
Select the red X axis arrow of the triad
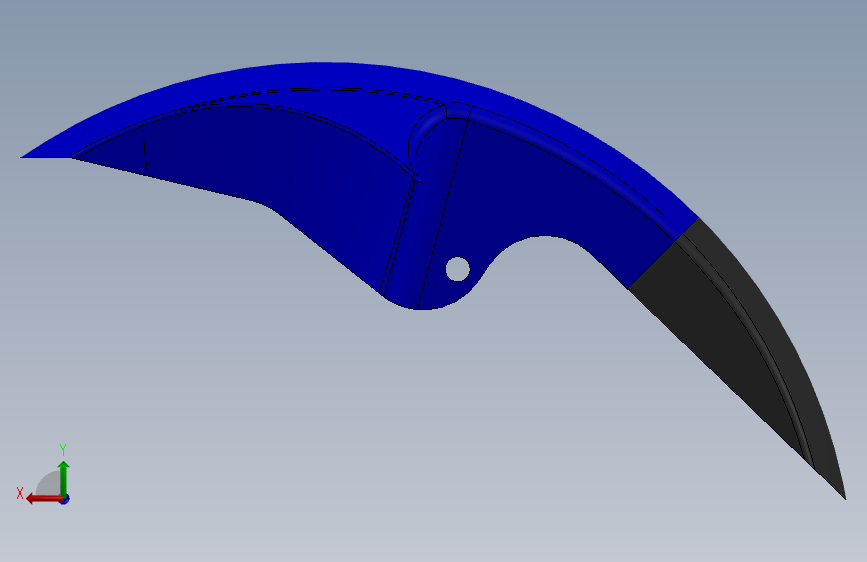pyautogui.click(x=44, y=499)
